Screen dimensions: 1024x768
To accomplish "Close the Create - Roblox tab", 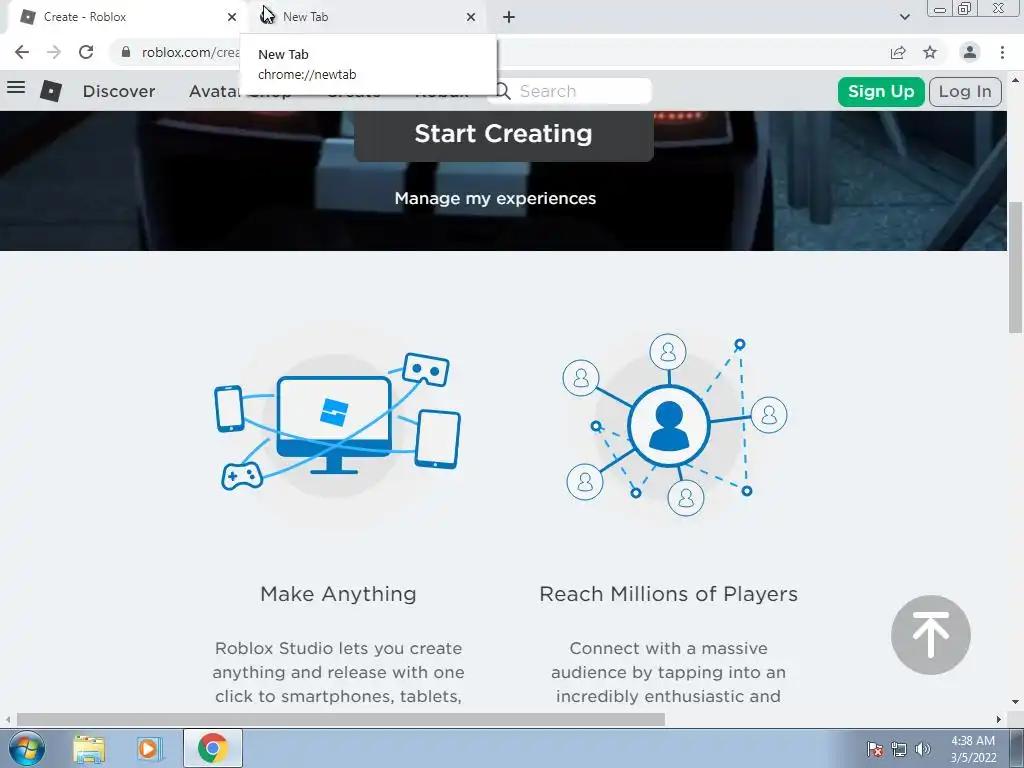I will (232, 17).
